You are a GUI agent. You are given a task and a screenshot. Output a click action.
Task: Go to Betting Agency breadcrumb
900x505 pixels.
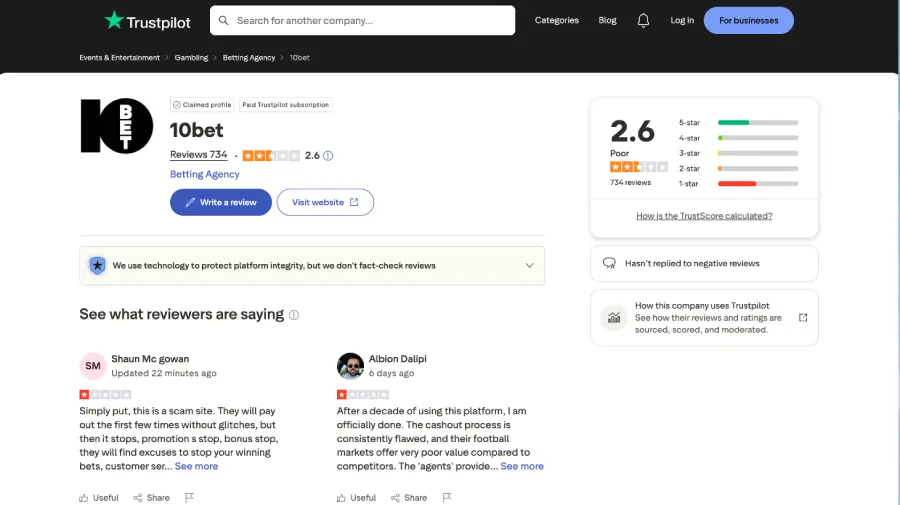click(x=249, y=57)
